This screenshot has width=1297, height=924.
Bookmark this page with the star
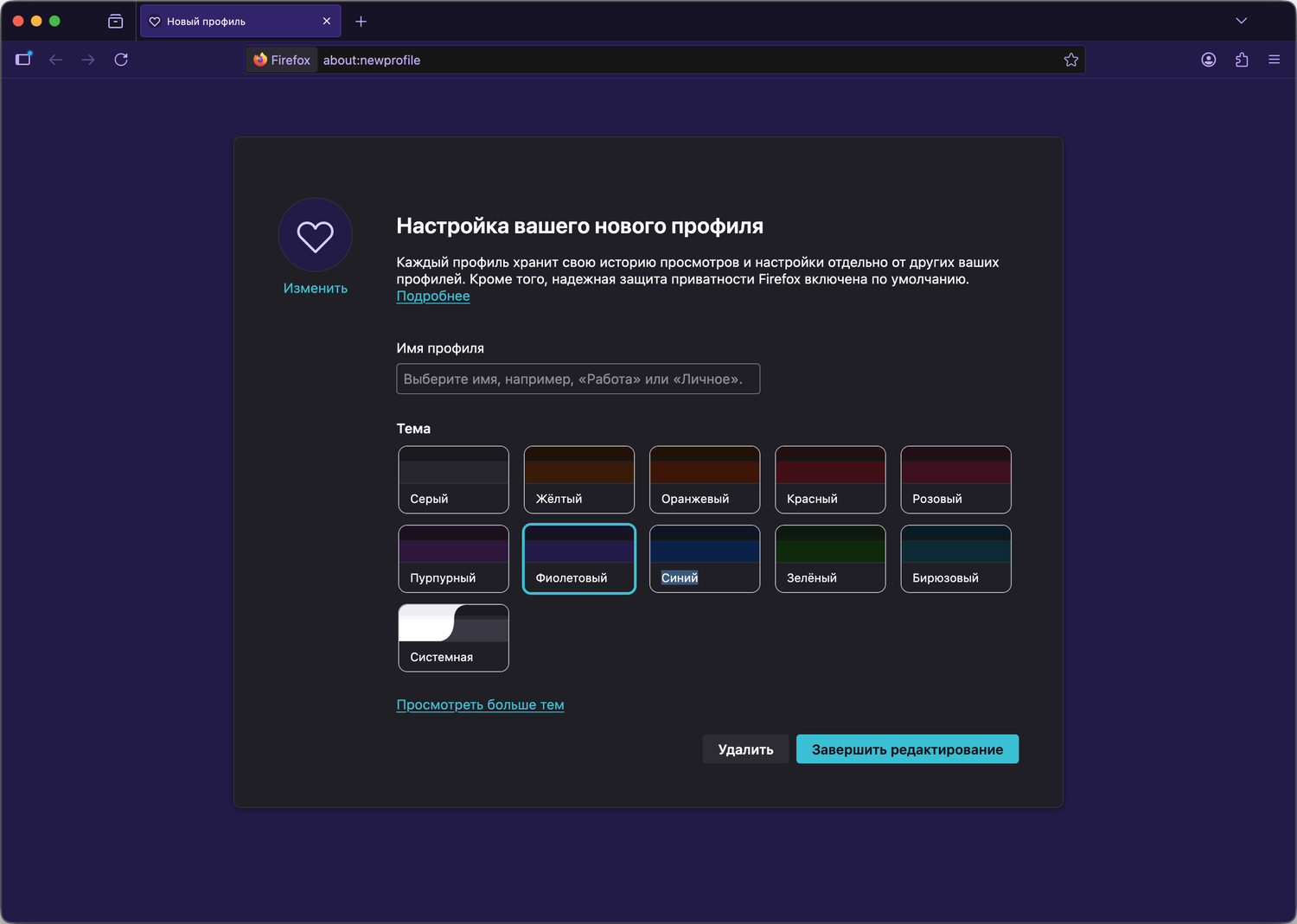point(1071,60)
